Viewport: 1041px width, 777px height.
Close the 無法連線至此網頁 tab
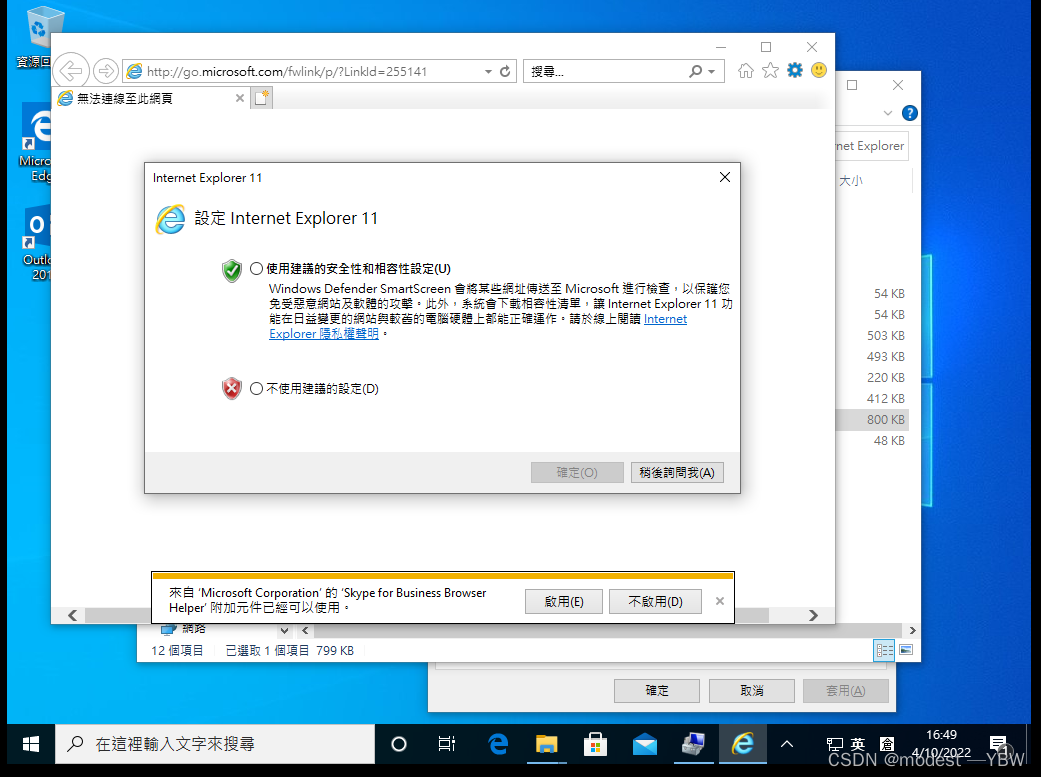point(240,98)
